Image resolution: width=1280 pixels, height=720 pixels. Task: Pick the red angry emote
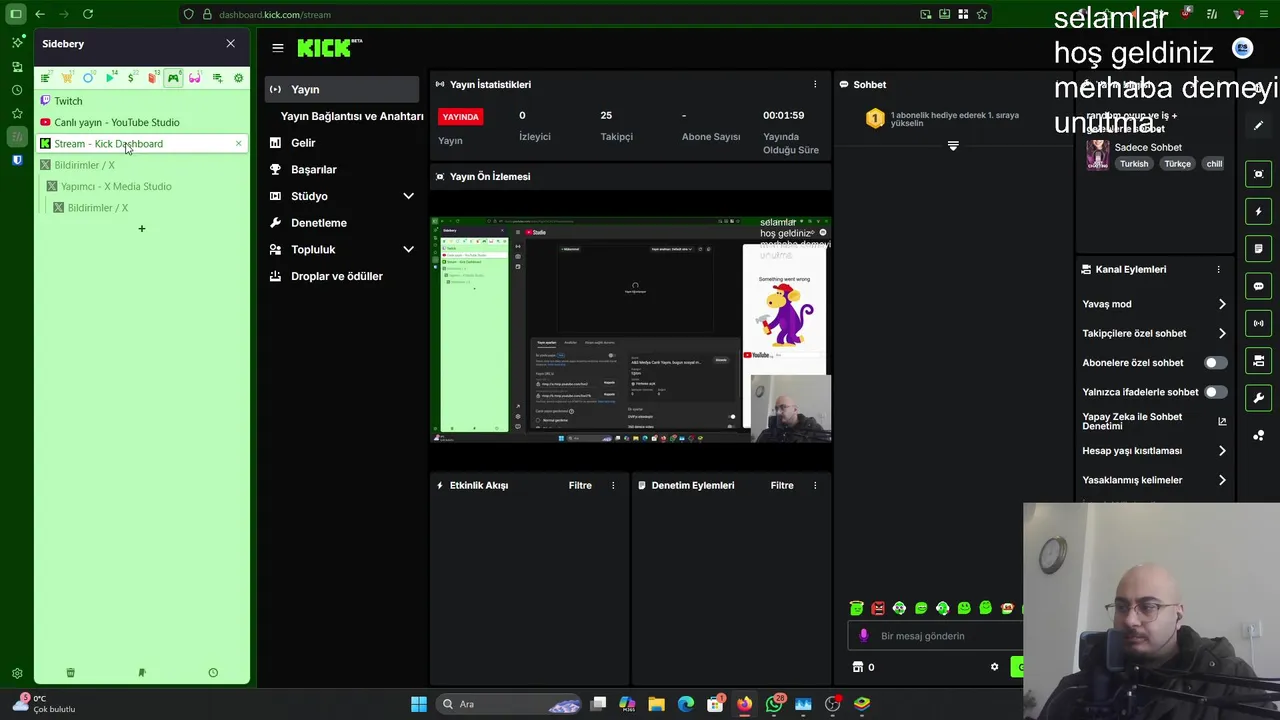click(878, 608)
